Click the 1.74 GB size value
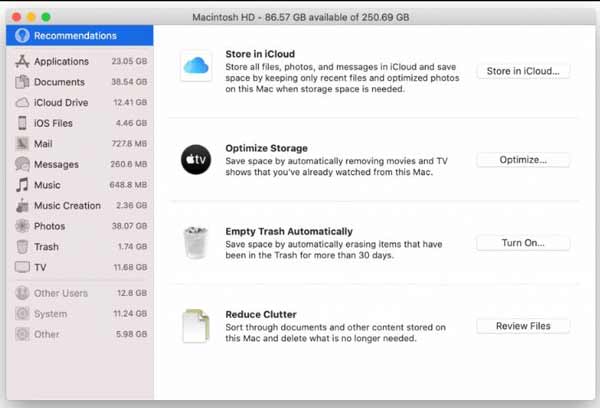 click(132, 247)
